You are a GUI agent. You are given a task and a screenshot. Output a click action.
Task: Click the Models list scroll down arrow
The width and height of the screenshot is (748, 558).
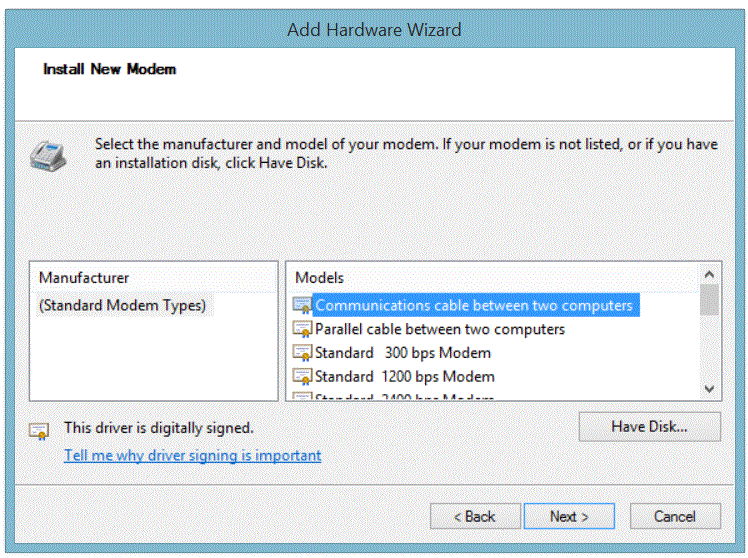pyautogui.click(x=709, y=389)
